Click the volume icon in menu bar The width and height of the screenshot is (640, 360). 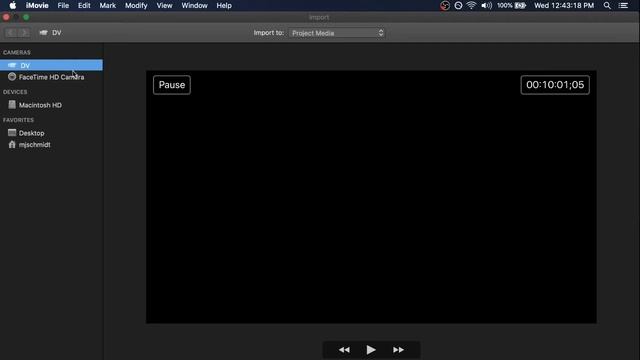pos(487,6)
